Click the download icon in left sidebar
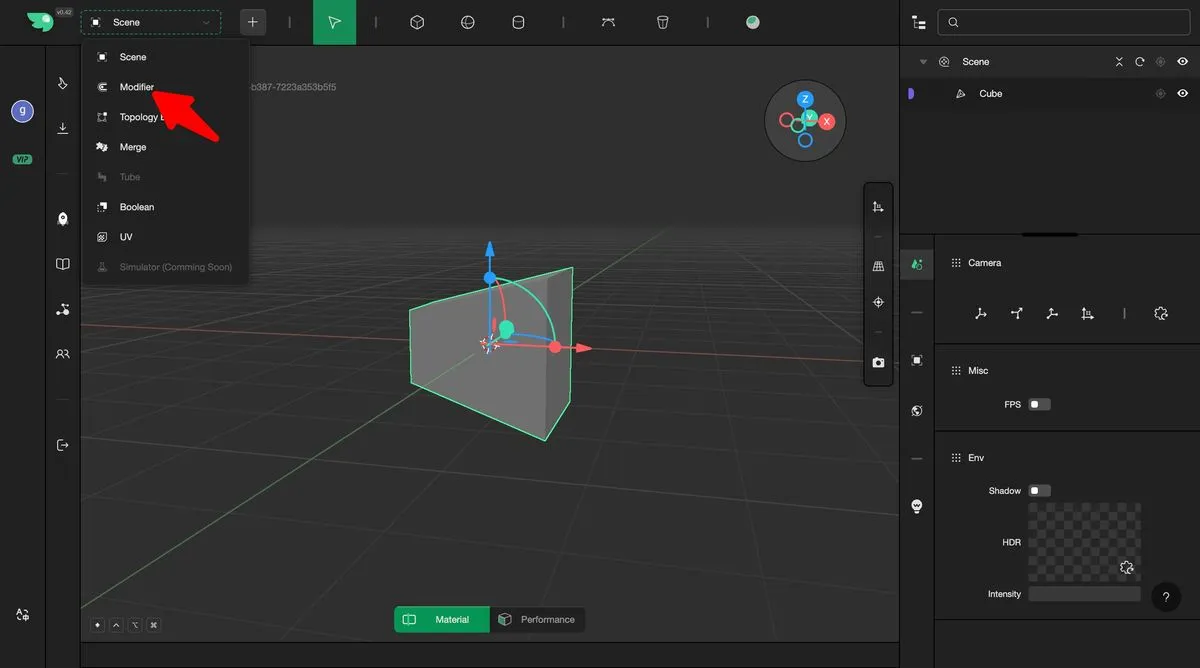This screenshot has height=668, width=1200. tap(63, 128)
